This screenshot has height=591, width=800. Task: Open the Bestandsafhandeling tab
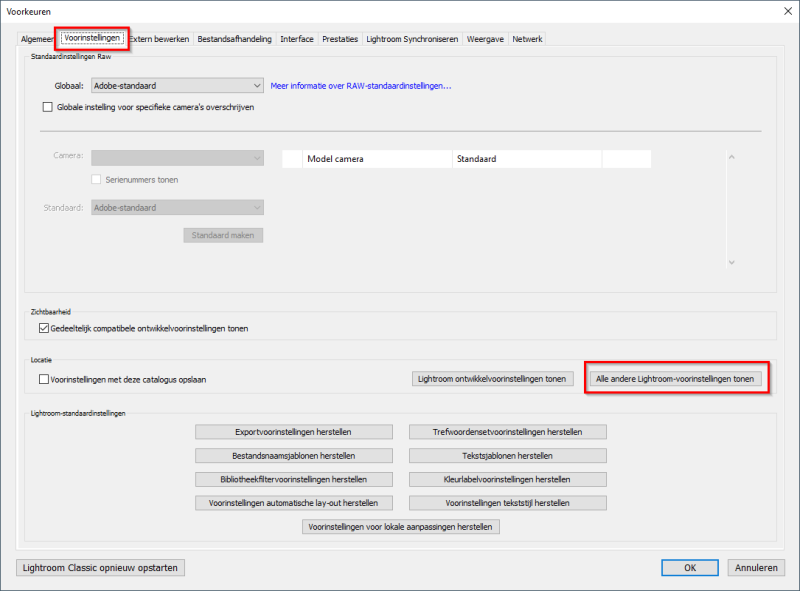pyautogui.click(x=235, y=39)
